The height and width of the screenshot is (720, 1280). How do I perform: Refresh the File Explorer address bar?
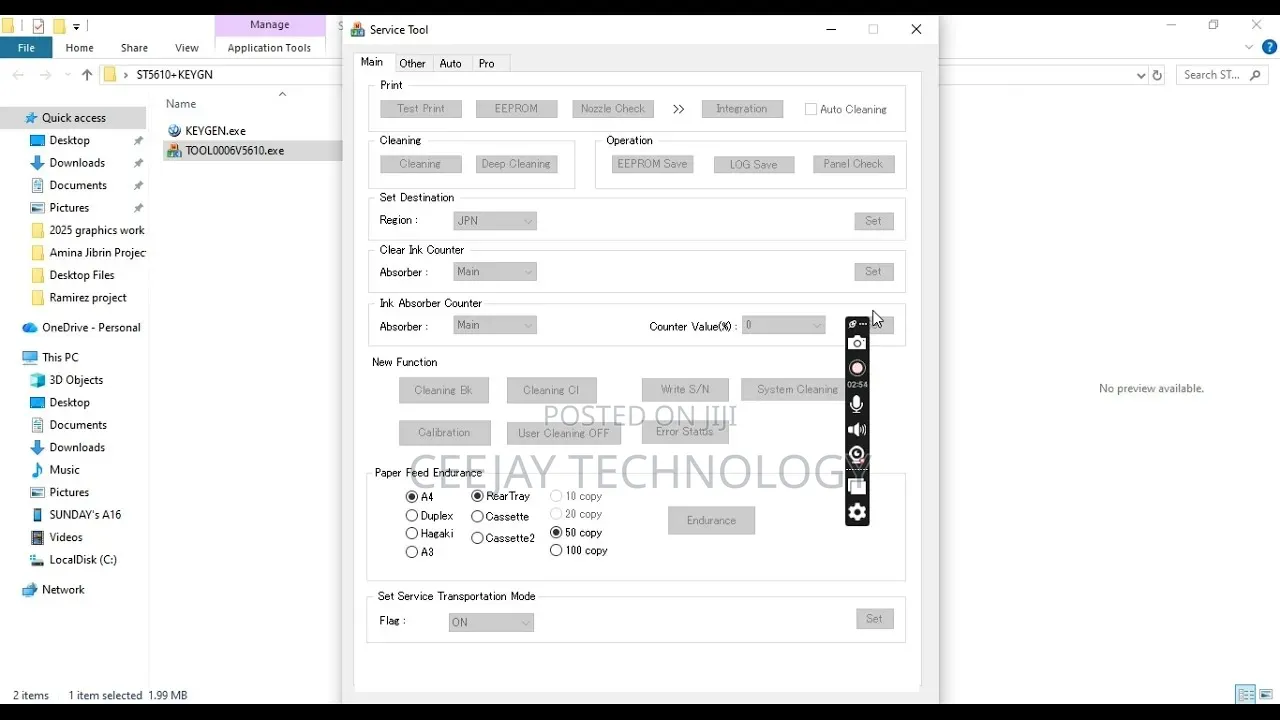tap(1158, 75)
